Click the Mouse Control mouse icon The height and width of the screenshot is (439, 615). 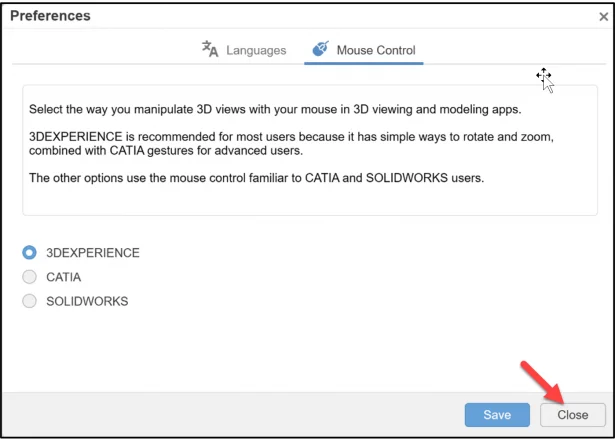click(x=320, y=50)
